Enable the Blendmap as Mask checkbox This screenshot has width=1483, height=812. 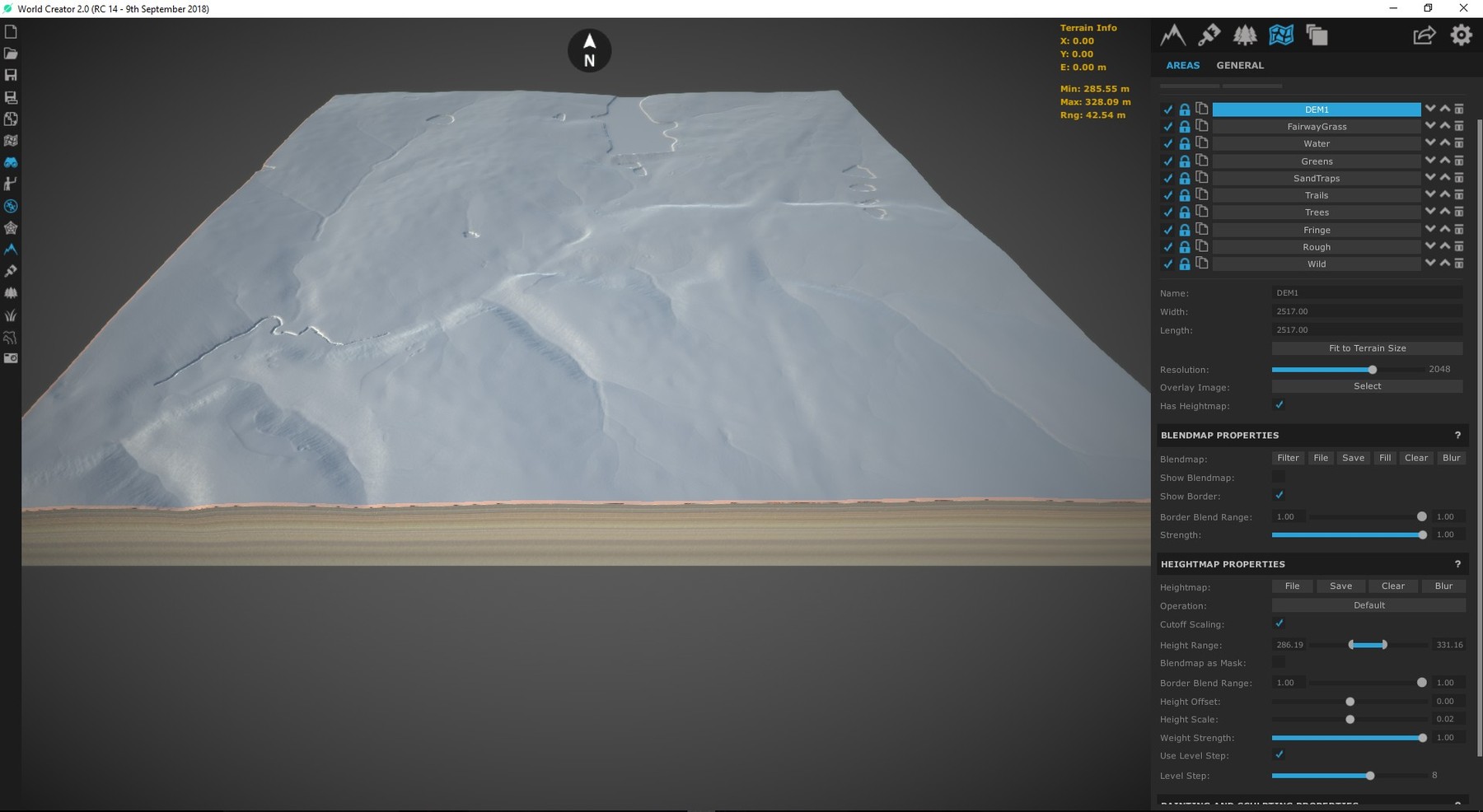coord(1279,662)
